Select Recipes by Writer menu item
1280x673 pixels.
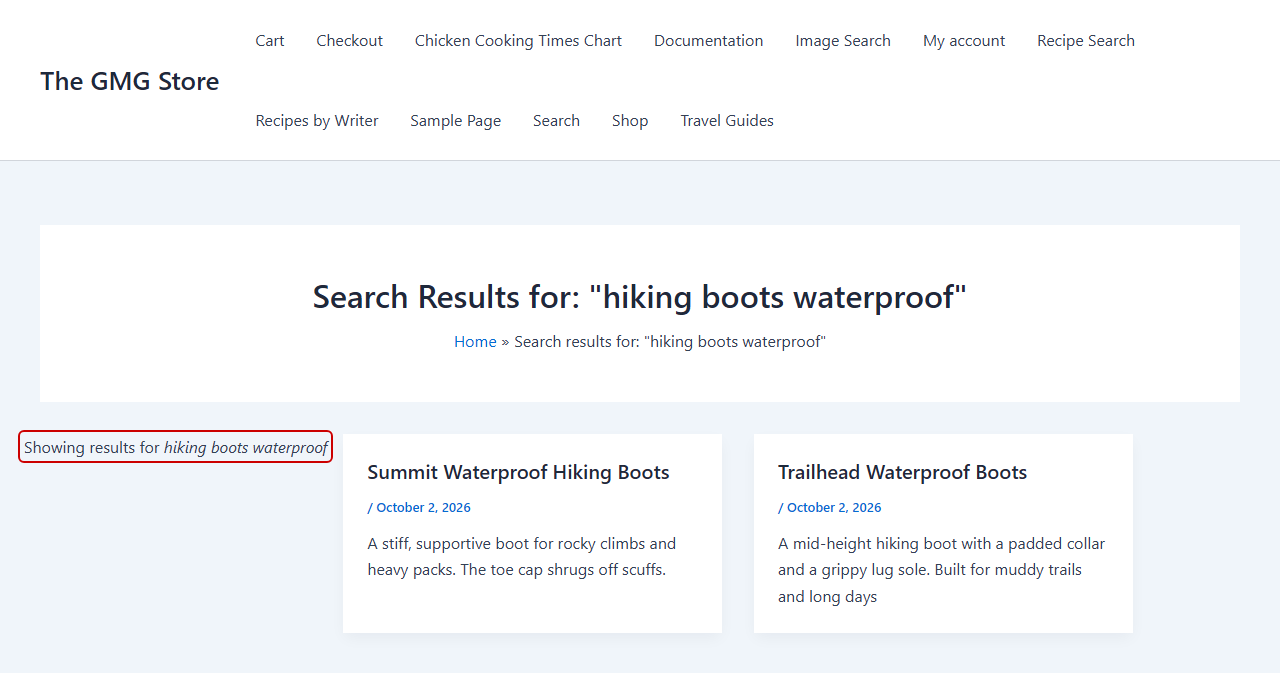tap(317, 121)
